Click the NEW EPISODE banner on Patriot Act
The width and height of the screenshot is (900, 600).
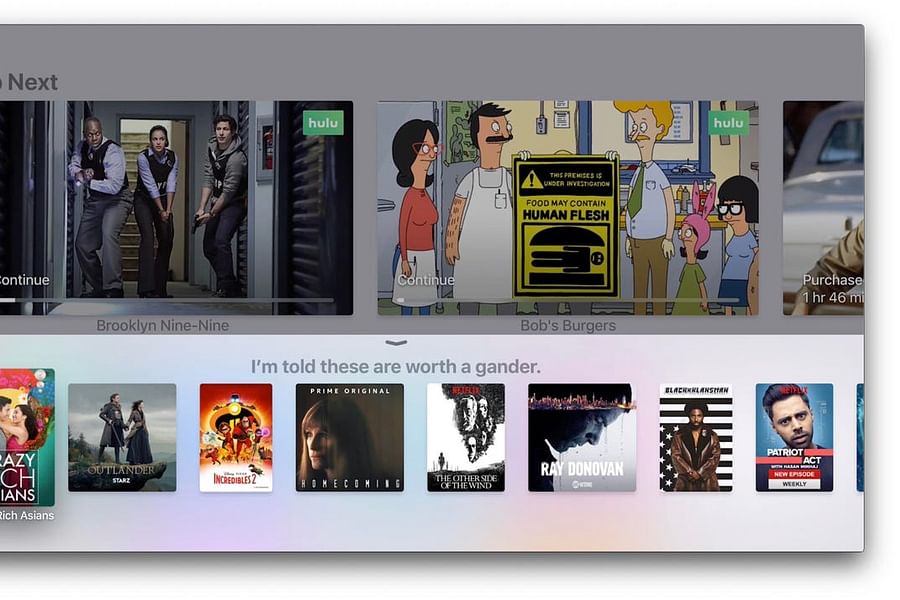(x=794, y=474)
